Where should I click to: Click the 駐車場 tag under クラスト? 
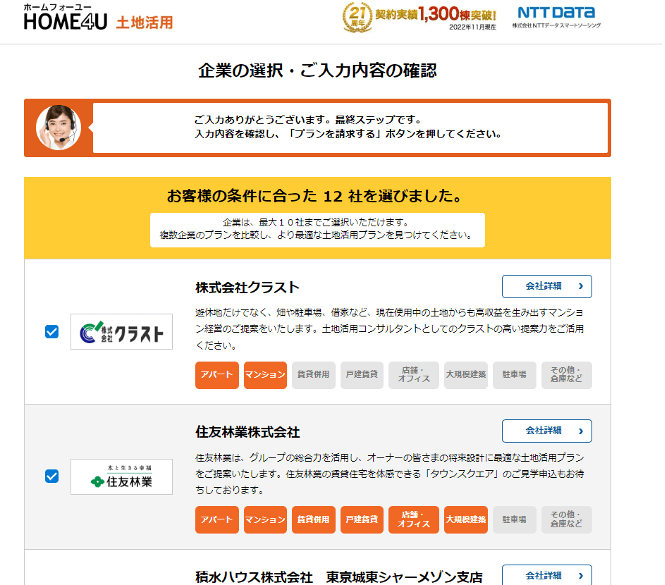[514, 375]
